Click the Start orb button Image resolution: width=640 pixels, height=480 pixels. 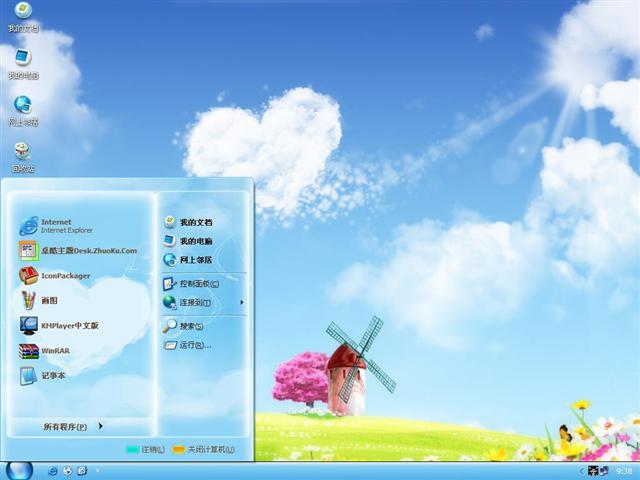(x=19, y=471)
